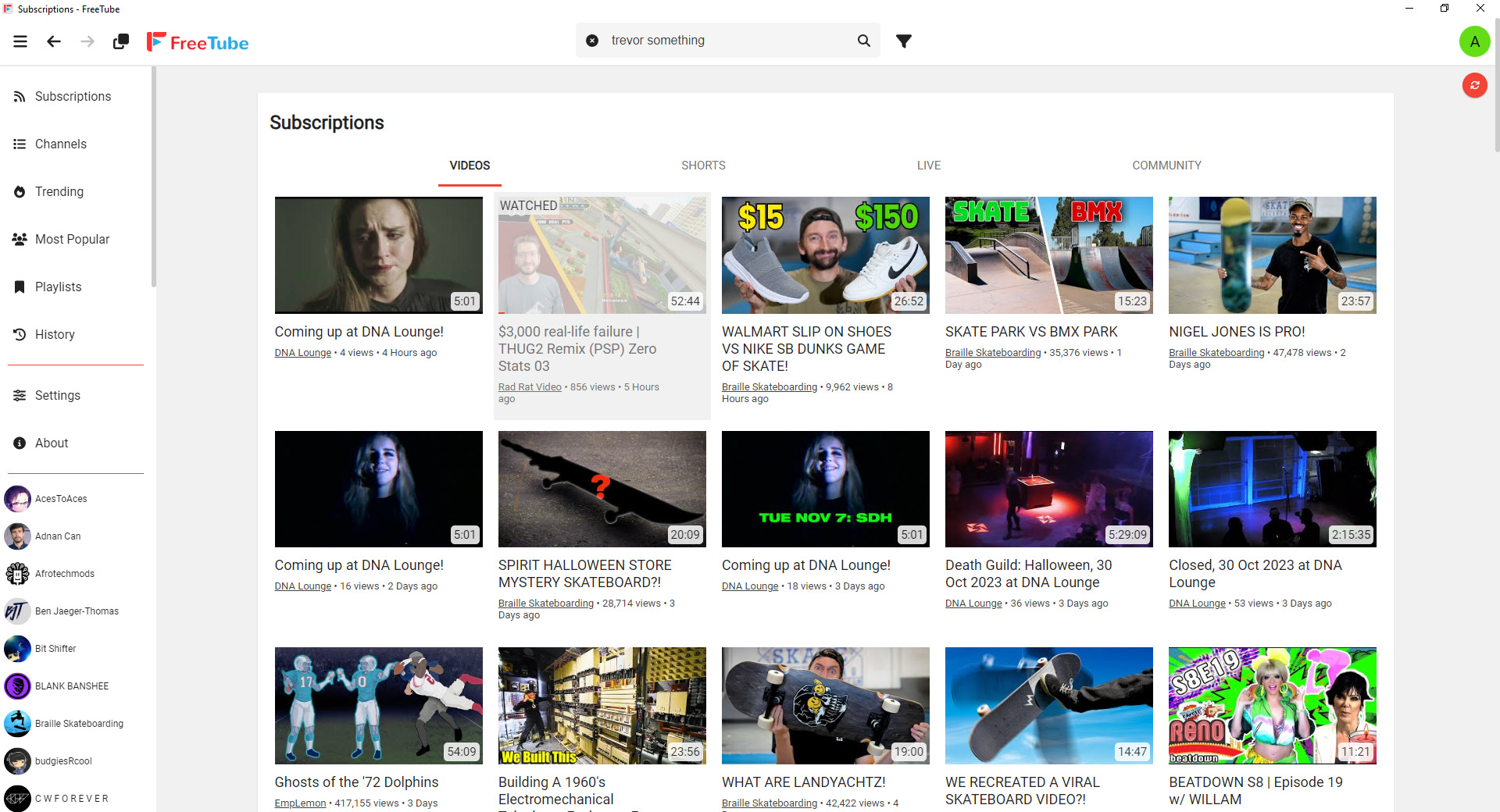The height and width of the screenshot is (812, 1500).
Task: Run search with the magnifier icon
Action: pos(863,41)
